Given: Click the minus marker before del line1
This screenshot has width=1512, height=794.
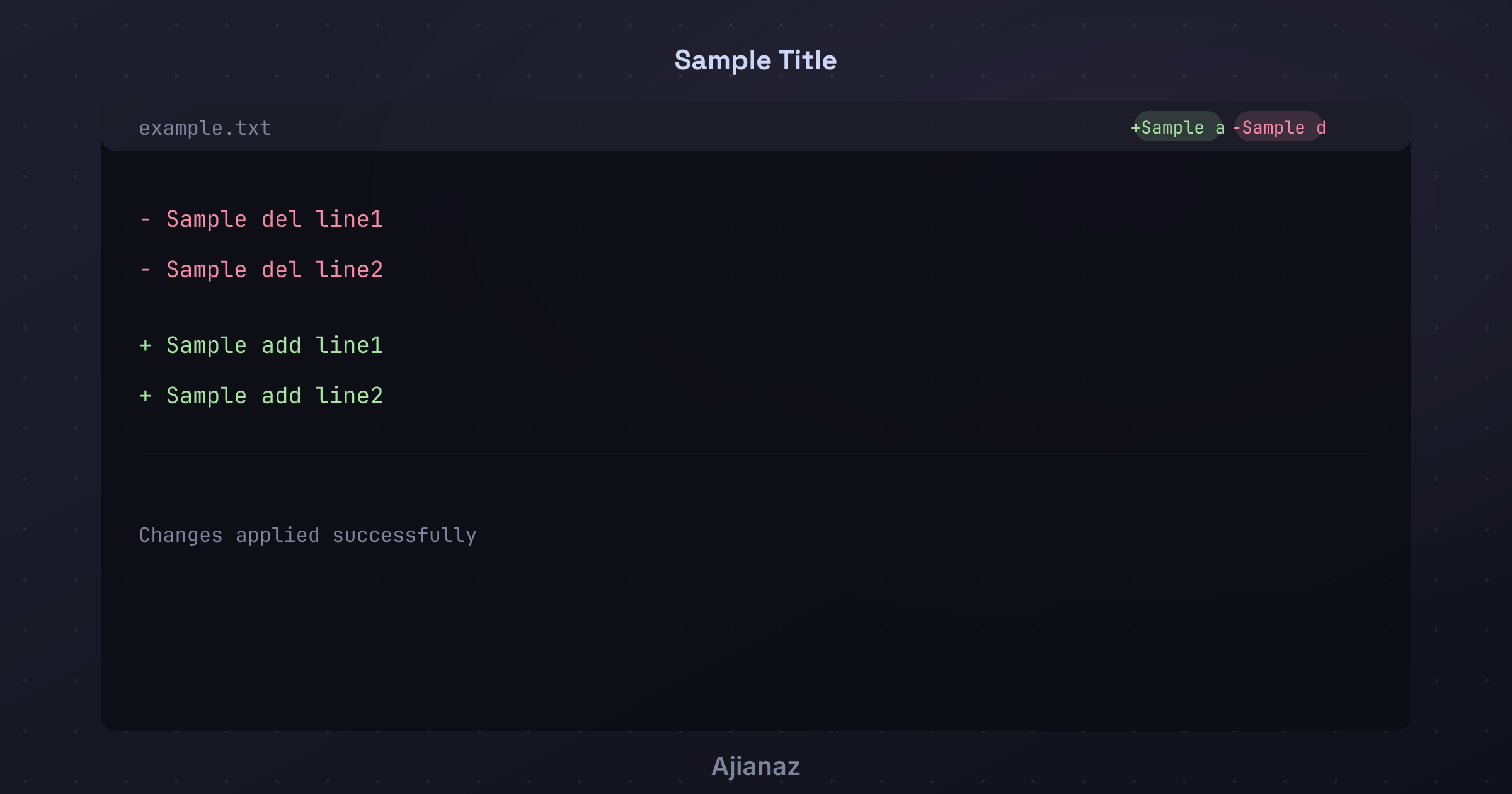Looking at the screenshot, I should pyautogui.click(x=146, y=219).
